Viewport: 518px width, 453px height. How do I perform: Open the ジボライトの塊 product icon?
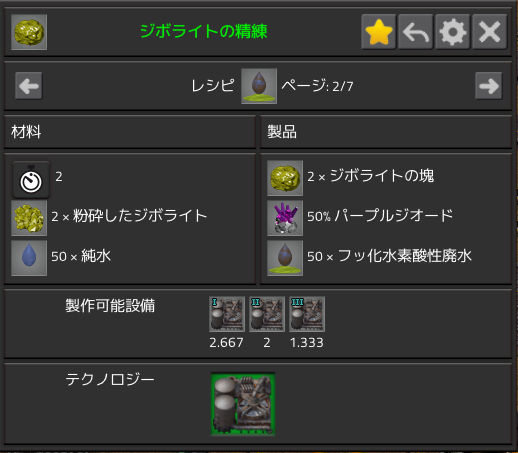pyautogui.click(x=285, y=178)
